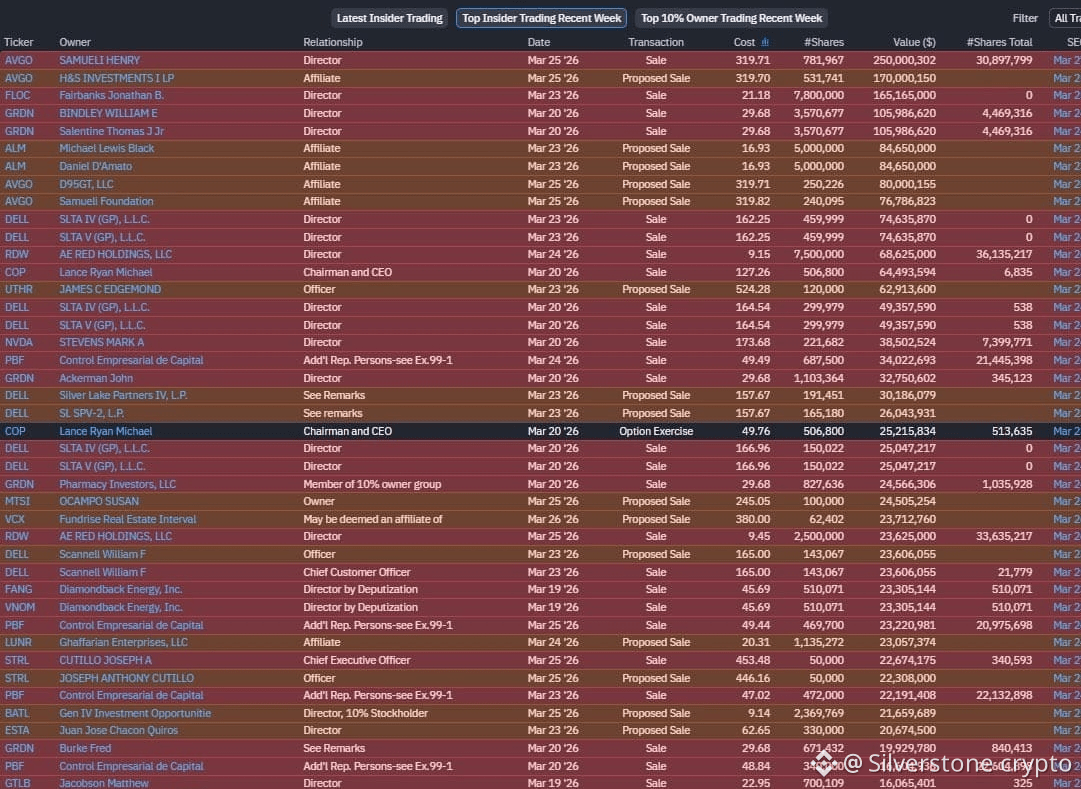Image resolution: width=1081 pixels, height=789 pixels.
Task: Click the #Shares Total column header
Action: click(1000, 42)
